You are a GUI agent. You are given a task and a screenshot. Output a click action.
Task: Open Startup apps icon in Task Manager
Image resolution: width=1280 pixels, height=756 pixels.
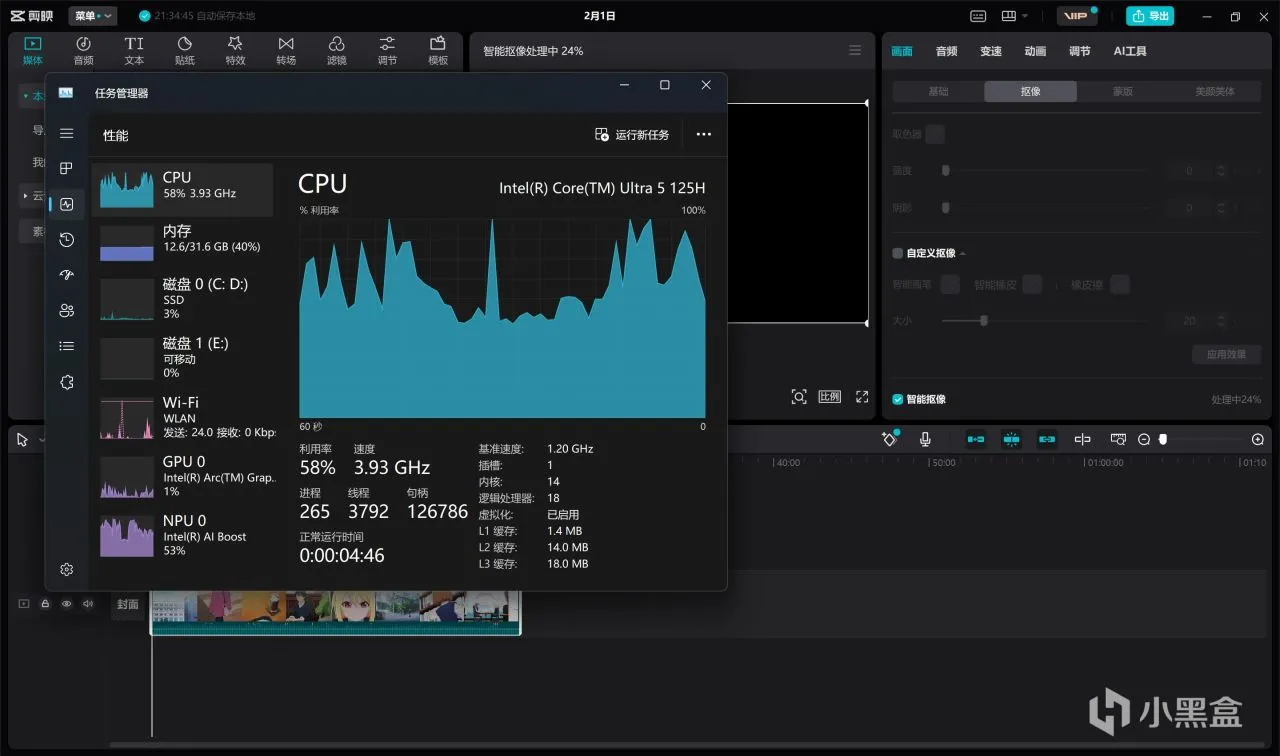coord(66,275)
